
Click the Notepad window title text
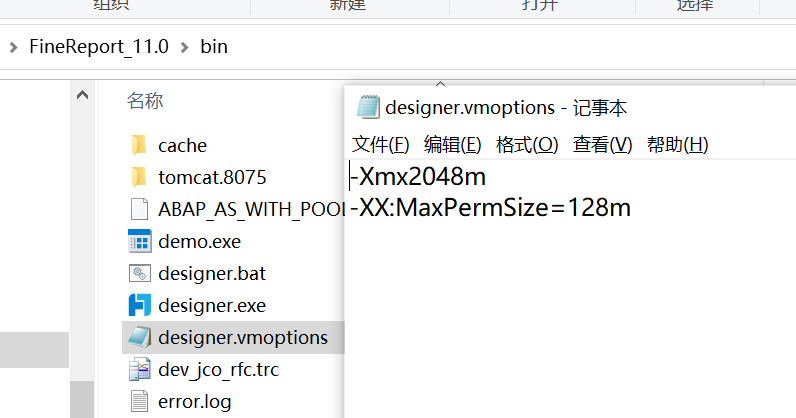tap(506, 108)
